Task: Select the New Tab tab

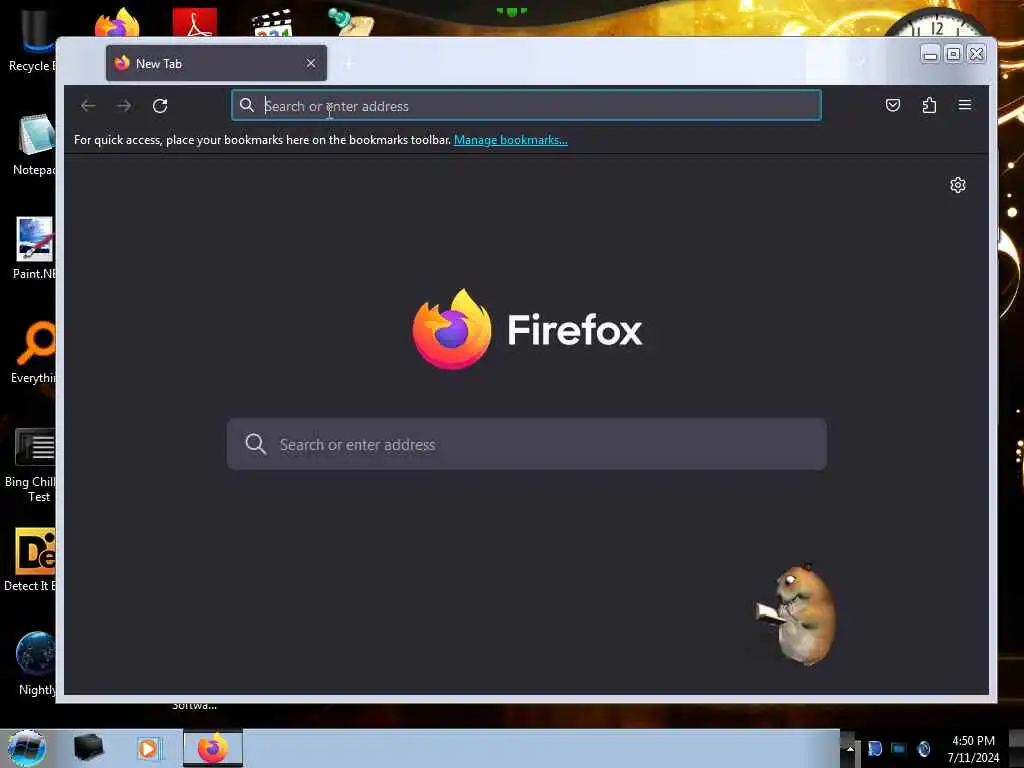Action: [216, 63]
